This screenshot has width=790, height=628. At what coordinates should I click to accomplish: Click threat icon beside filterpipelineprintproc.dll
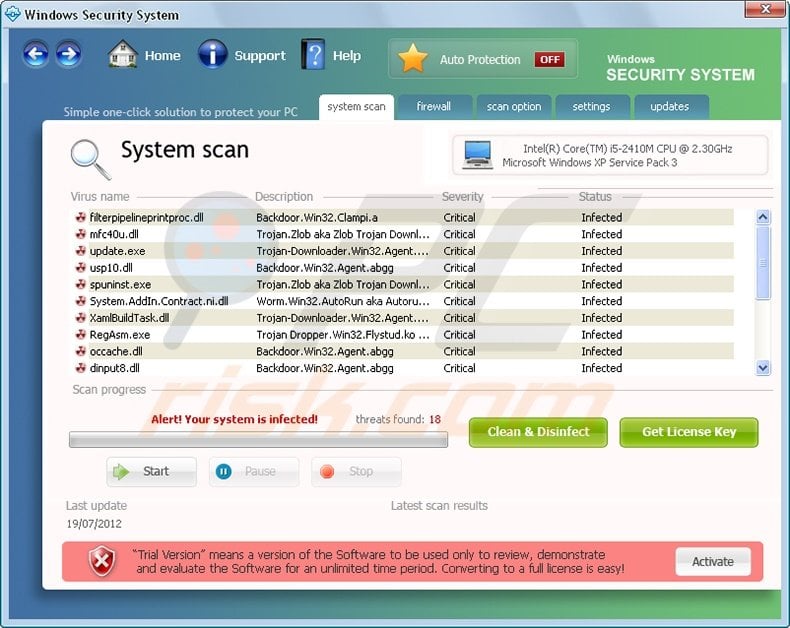coord(80,217)
